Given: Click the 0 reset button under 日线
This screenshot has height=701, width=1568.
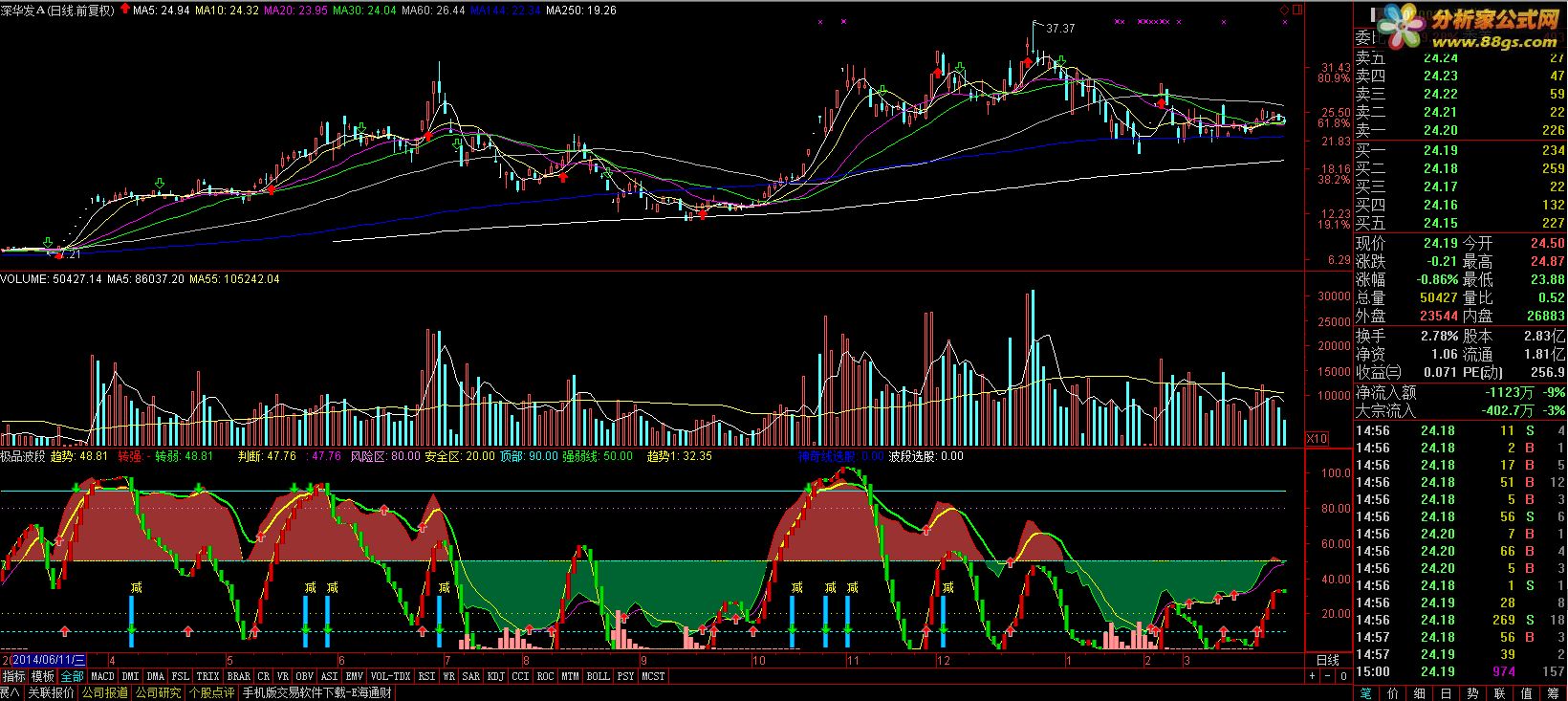Looking at the screenshot, I should coord(1343,676).
